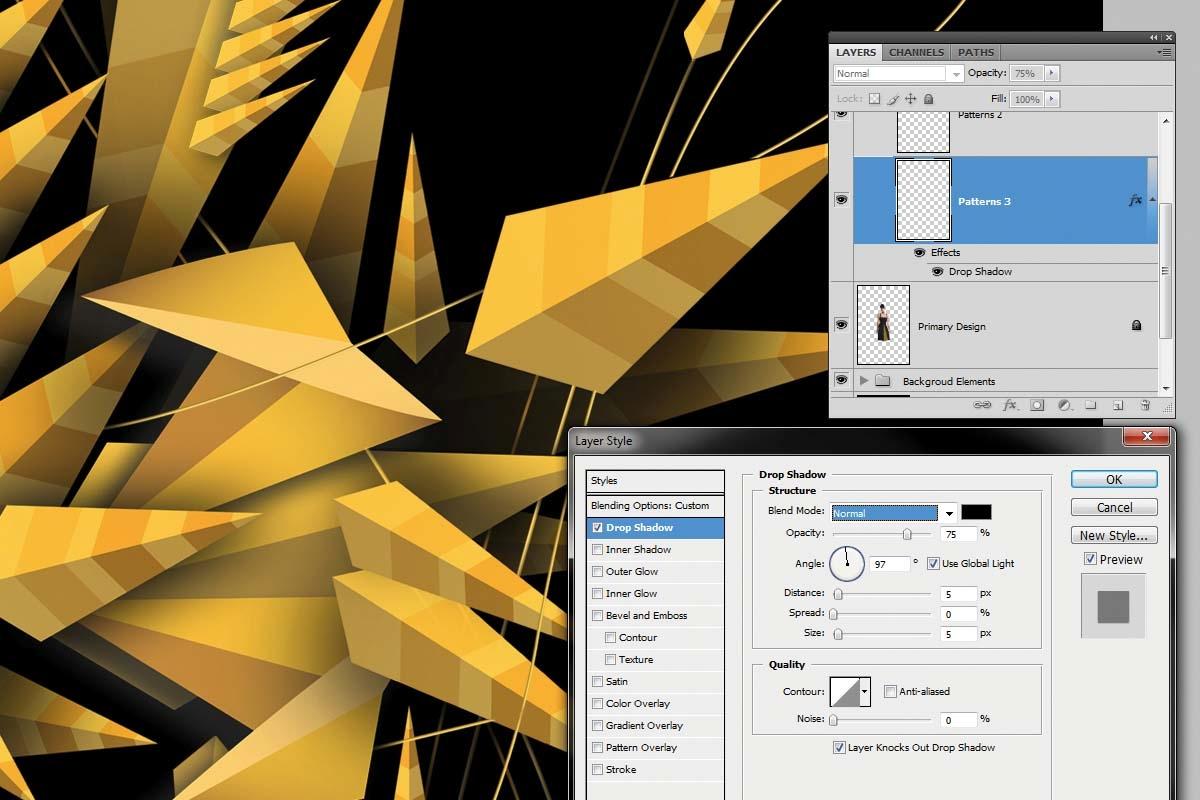Screen dimensions: 1200x800
Task: Hide the Patterns 2 layer
Action: [x=841, y=114]
